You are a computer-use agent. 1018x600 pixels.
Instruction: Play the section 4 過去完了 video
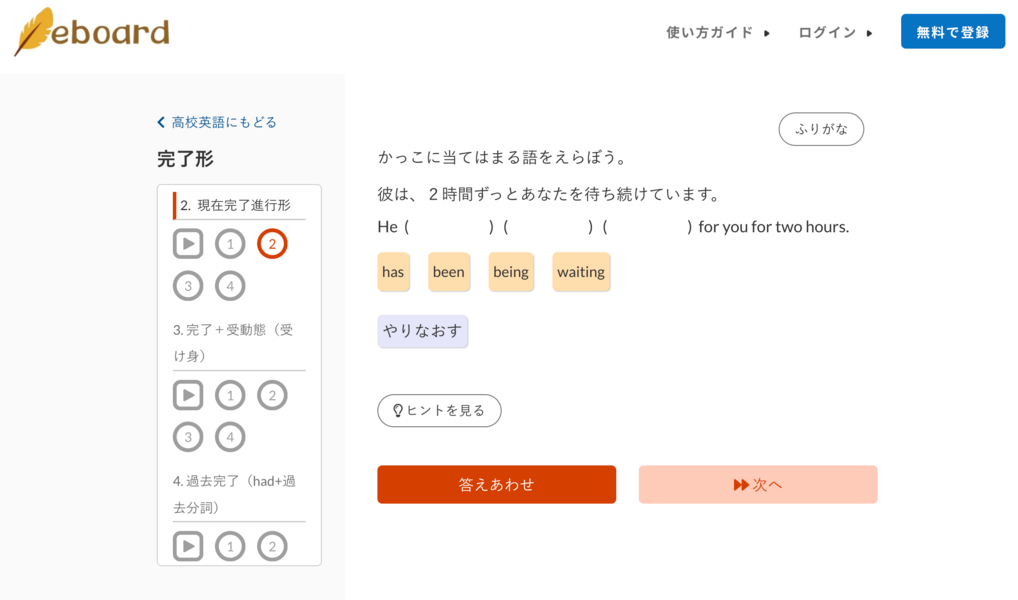188,546
